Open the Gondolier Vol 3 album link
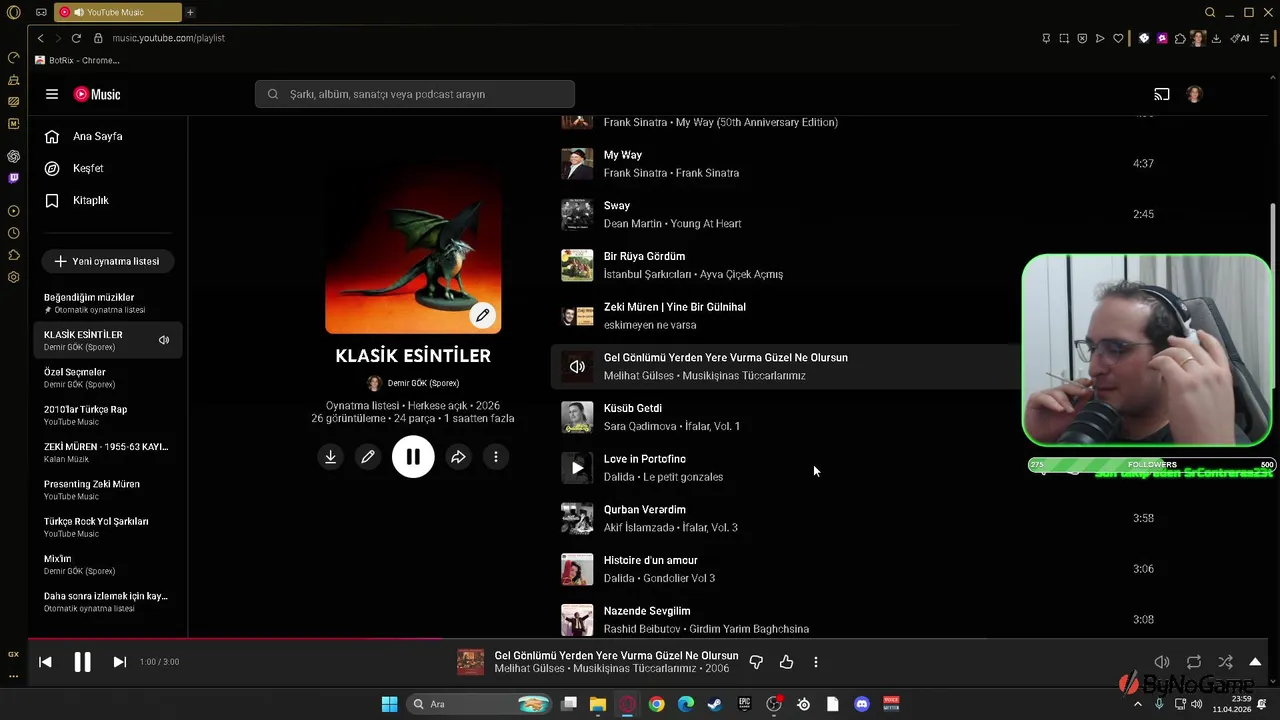Viewport: 1280px width, 720px height. 679,578
